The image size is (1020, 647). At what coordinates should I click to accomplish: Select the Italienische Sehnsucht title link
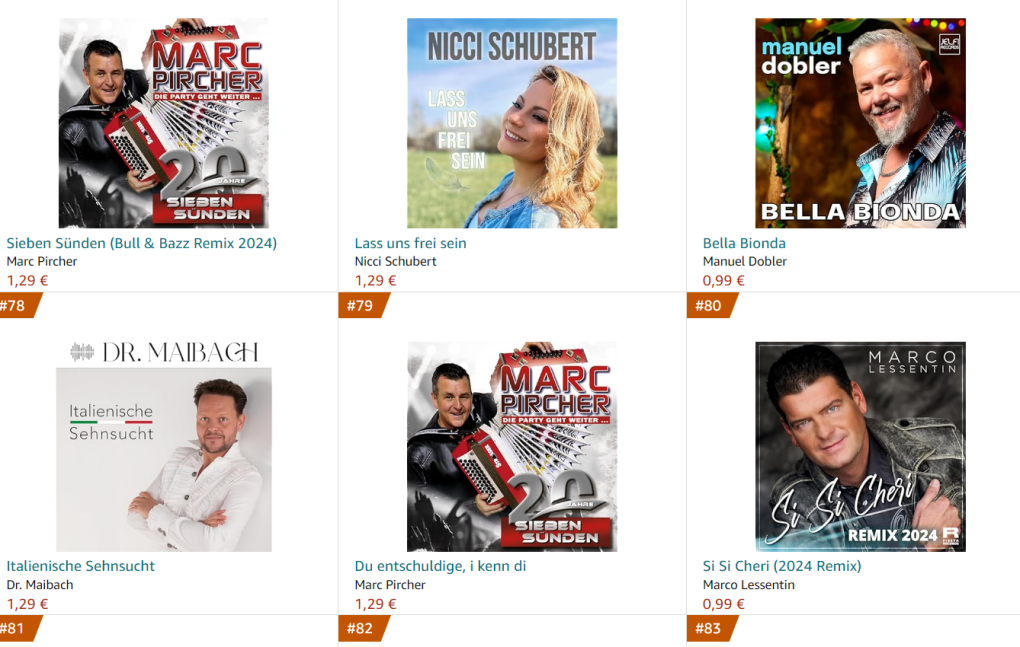tap(81, 566)
